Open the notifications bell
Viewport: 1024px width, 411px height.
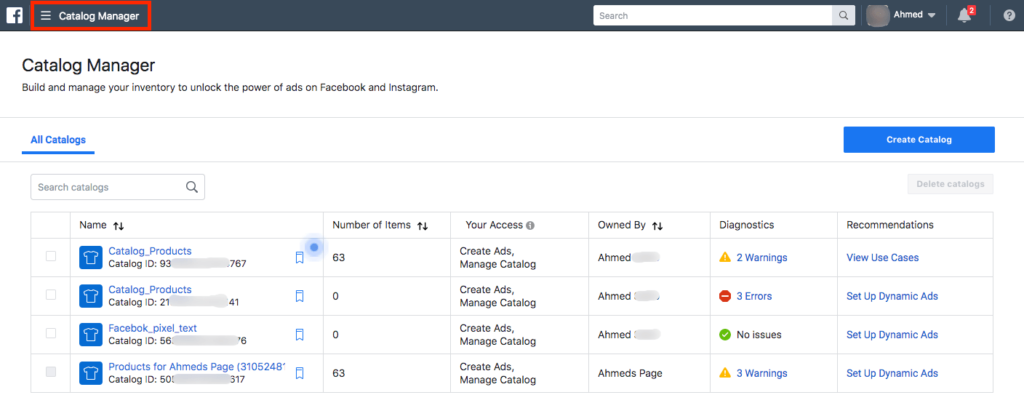(x=964, y=16)
